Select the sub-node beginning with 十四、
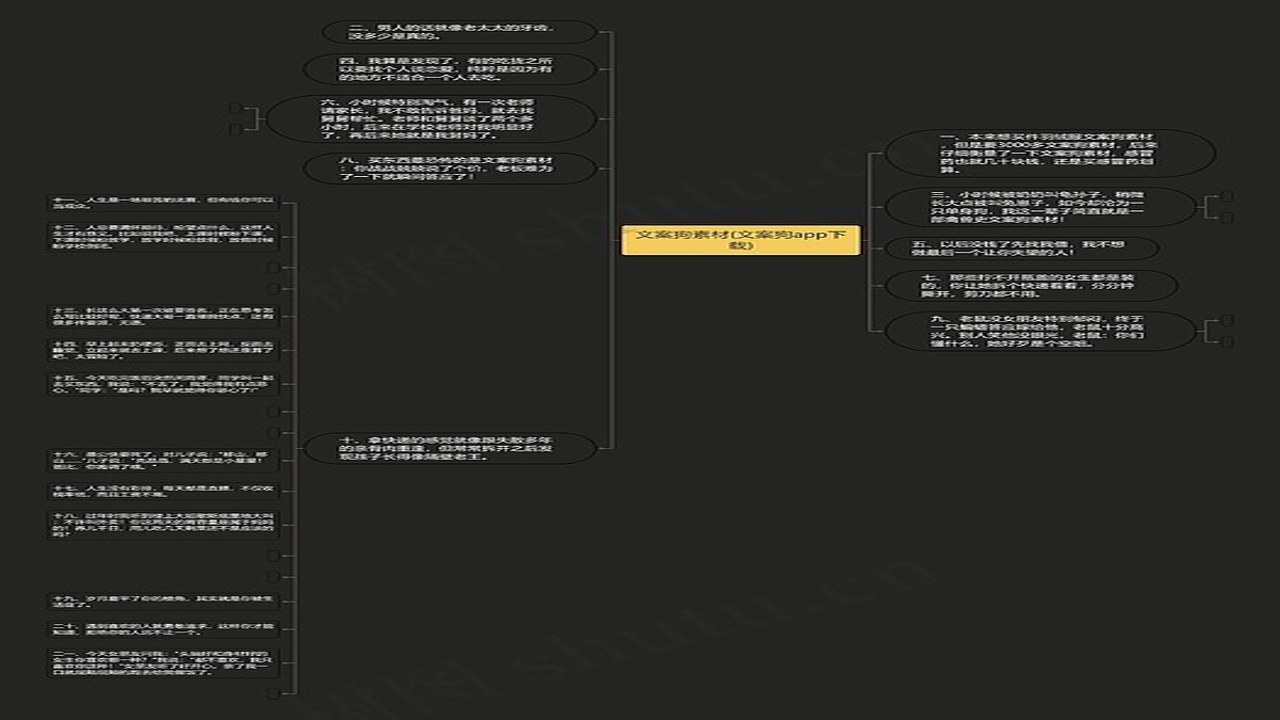 point(162,349)
